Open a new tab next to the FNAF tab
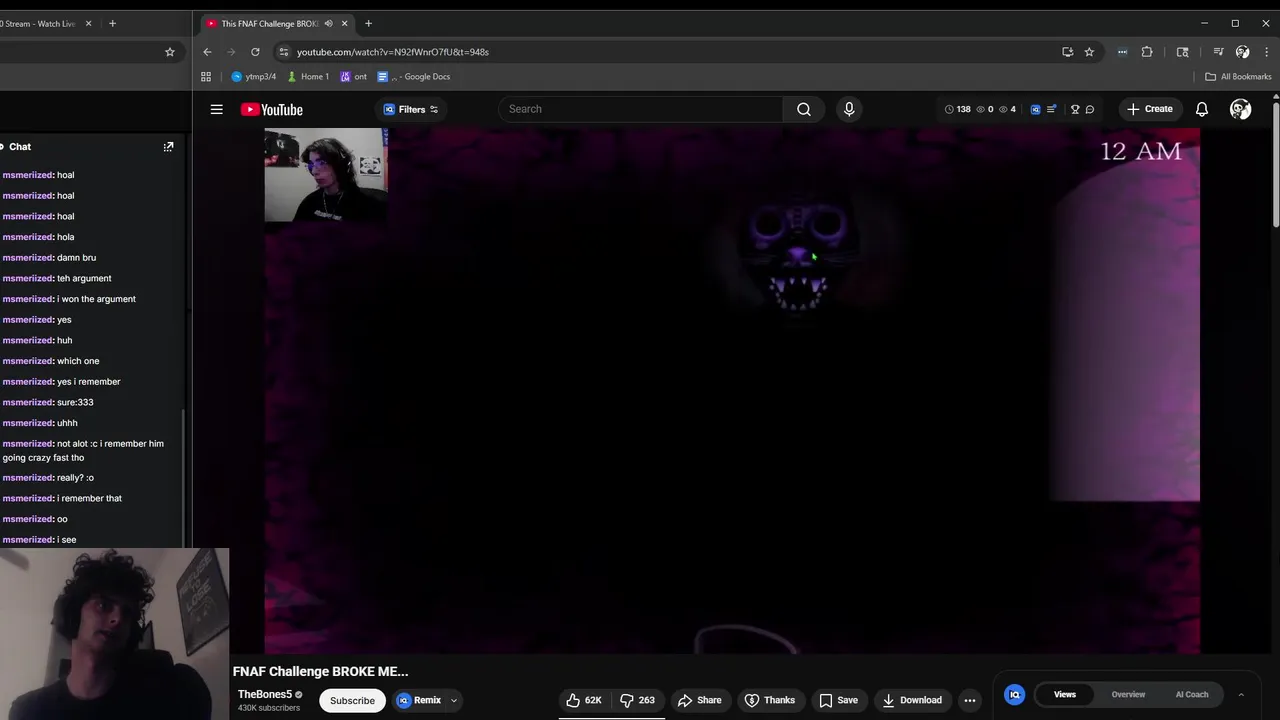 click(368, 24)
